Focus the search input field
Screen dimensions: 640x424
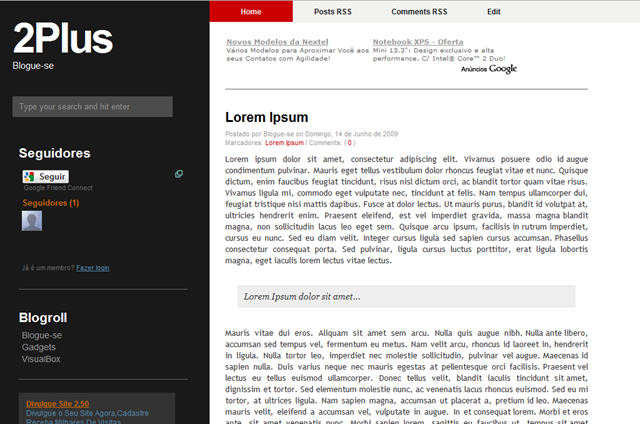point(92,107)
